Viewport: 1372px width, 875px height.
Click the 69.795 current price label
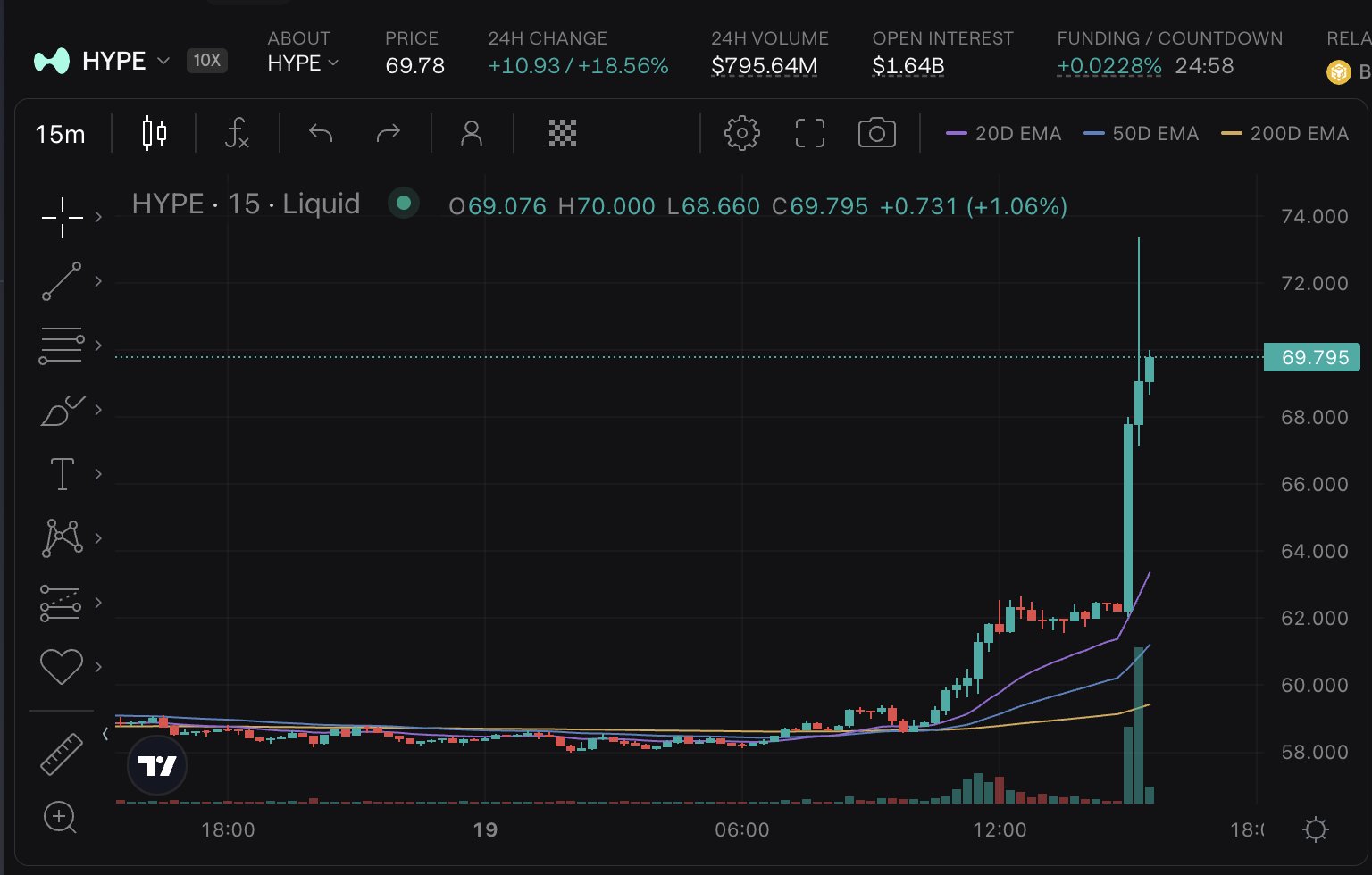pos(1312,357)
